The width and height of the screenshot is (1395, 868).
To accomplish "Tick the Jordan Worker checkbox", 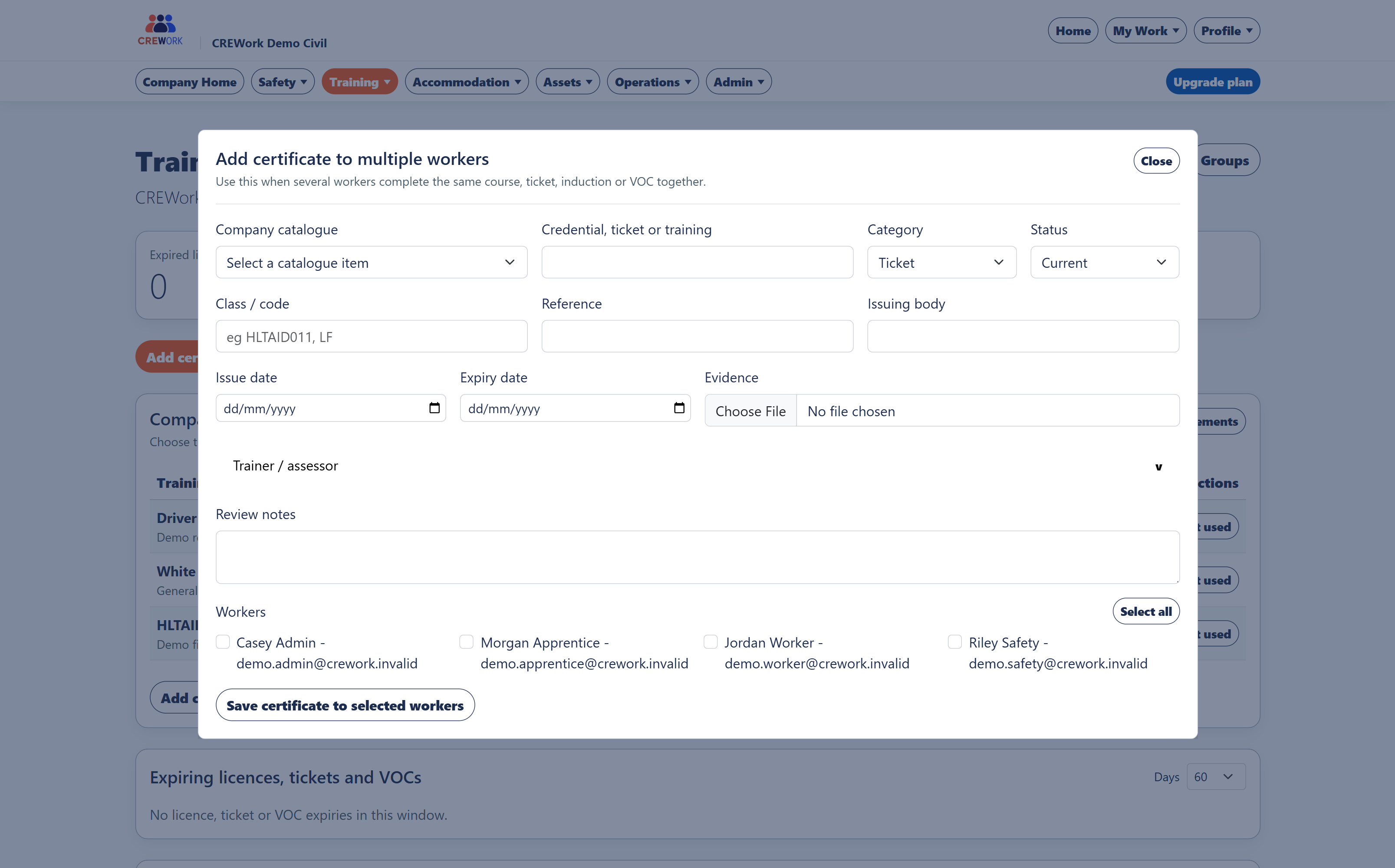I will click(x=711, y=642).
